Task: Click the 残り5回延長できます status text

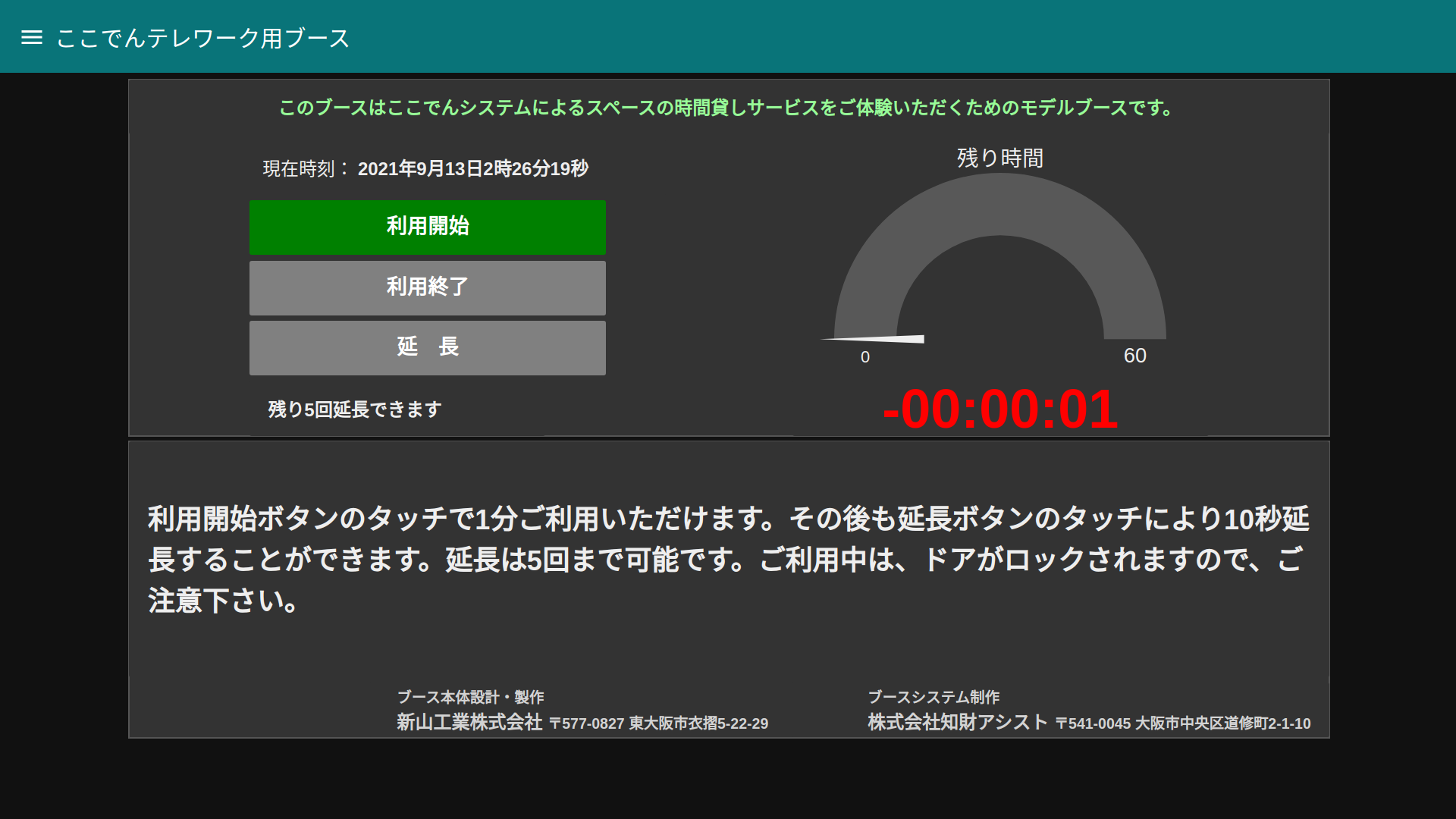Action: pos(354,409)
